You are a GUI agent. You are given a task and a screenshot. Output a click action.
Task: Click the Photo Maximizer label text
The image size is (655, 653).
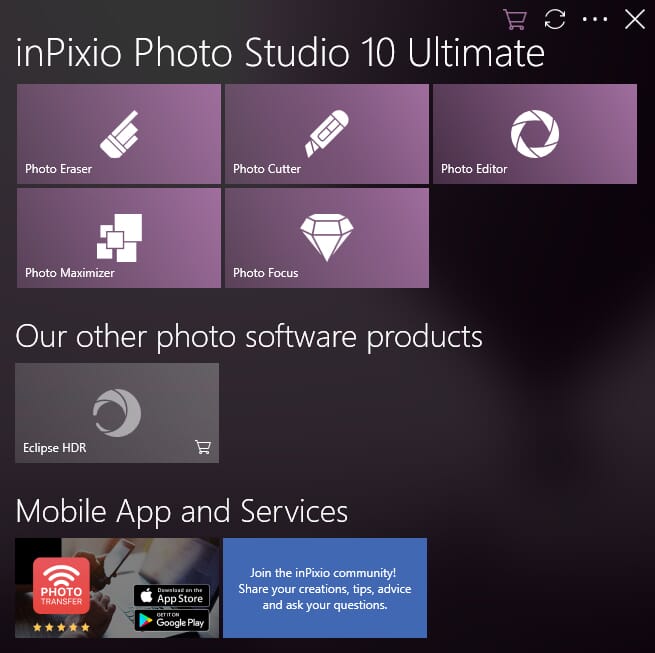pos(70,273)
